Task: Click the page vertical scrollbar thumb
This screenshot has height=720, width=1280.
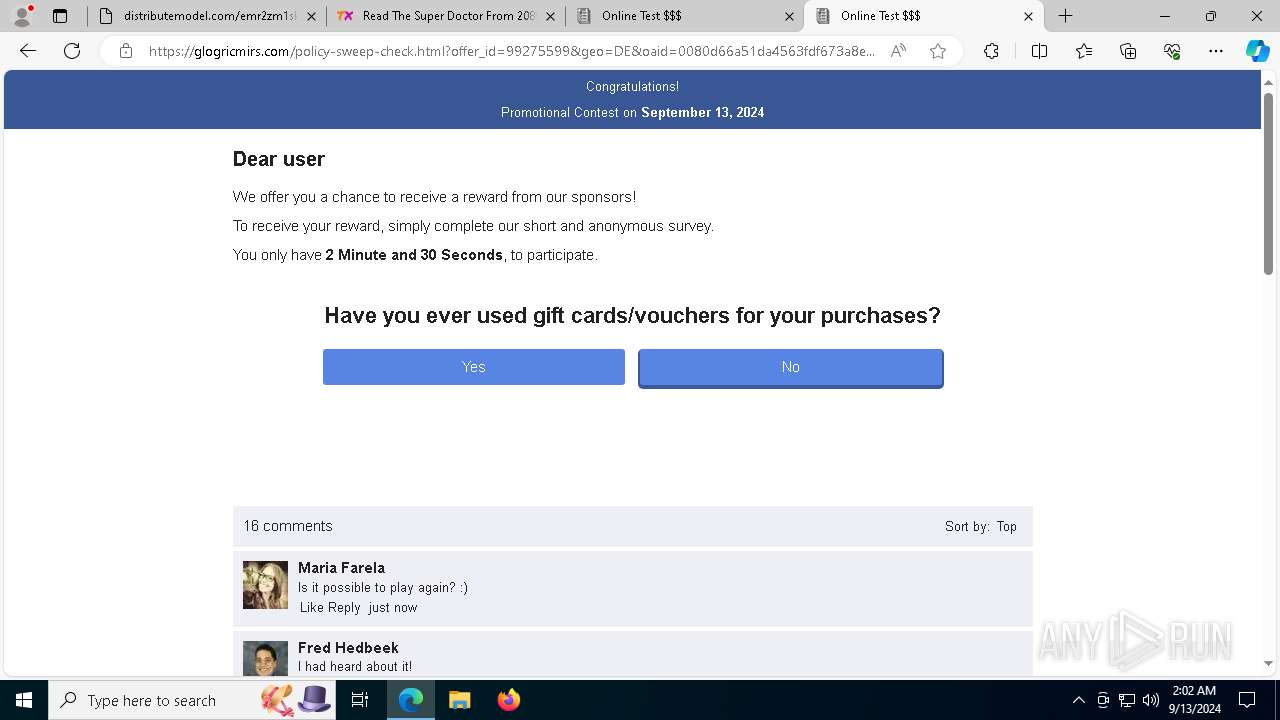Action: coord(1268,183)
